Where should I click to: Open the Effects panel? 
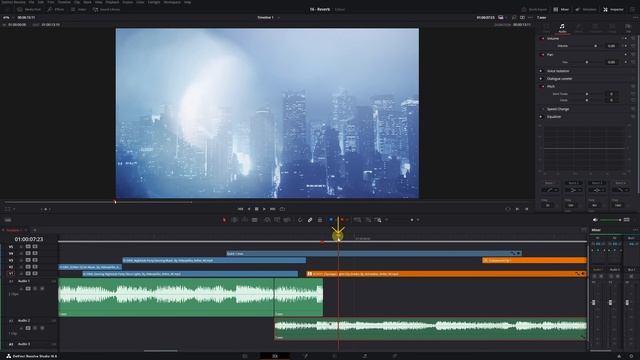[x=56, y=9]
